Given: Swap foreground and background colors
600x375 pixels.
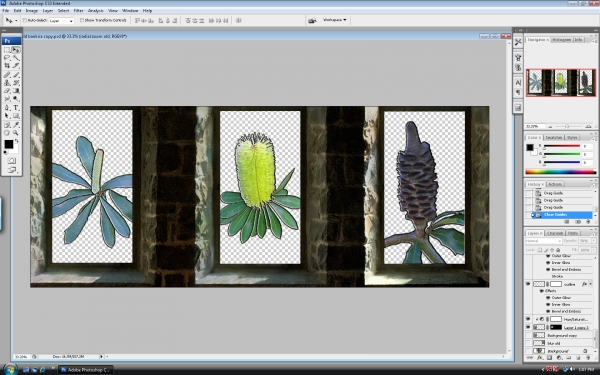Looking at the screenshot, I should 17,141.
